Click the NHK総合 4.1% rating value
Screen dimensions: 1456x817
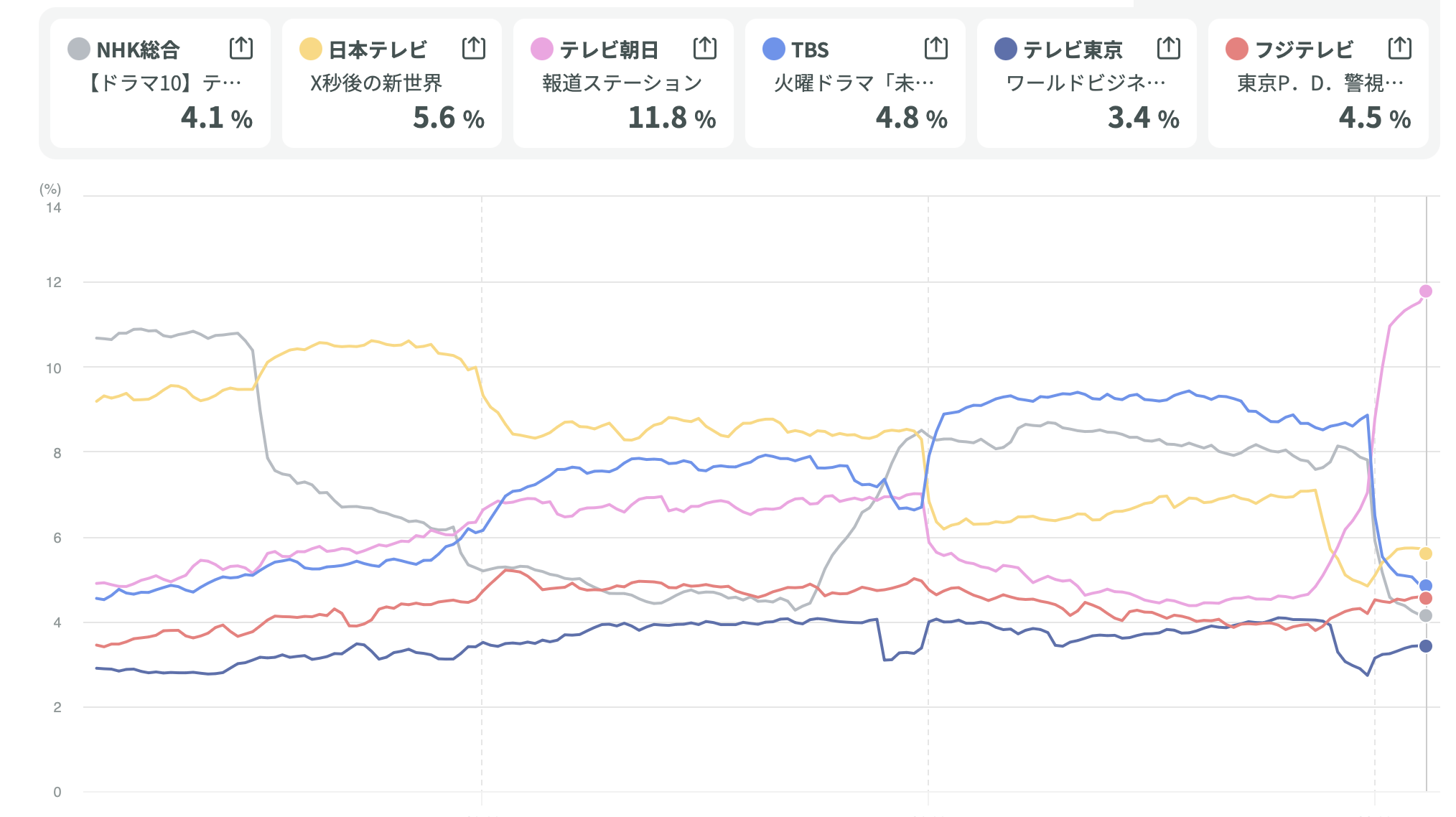[x=216, y=118]
